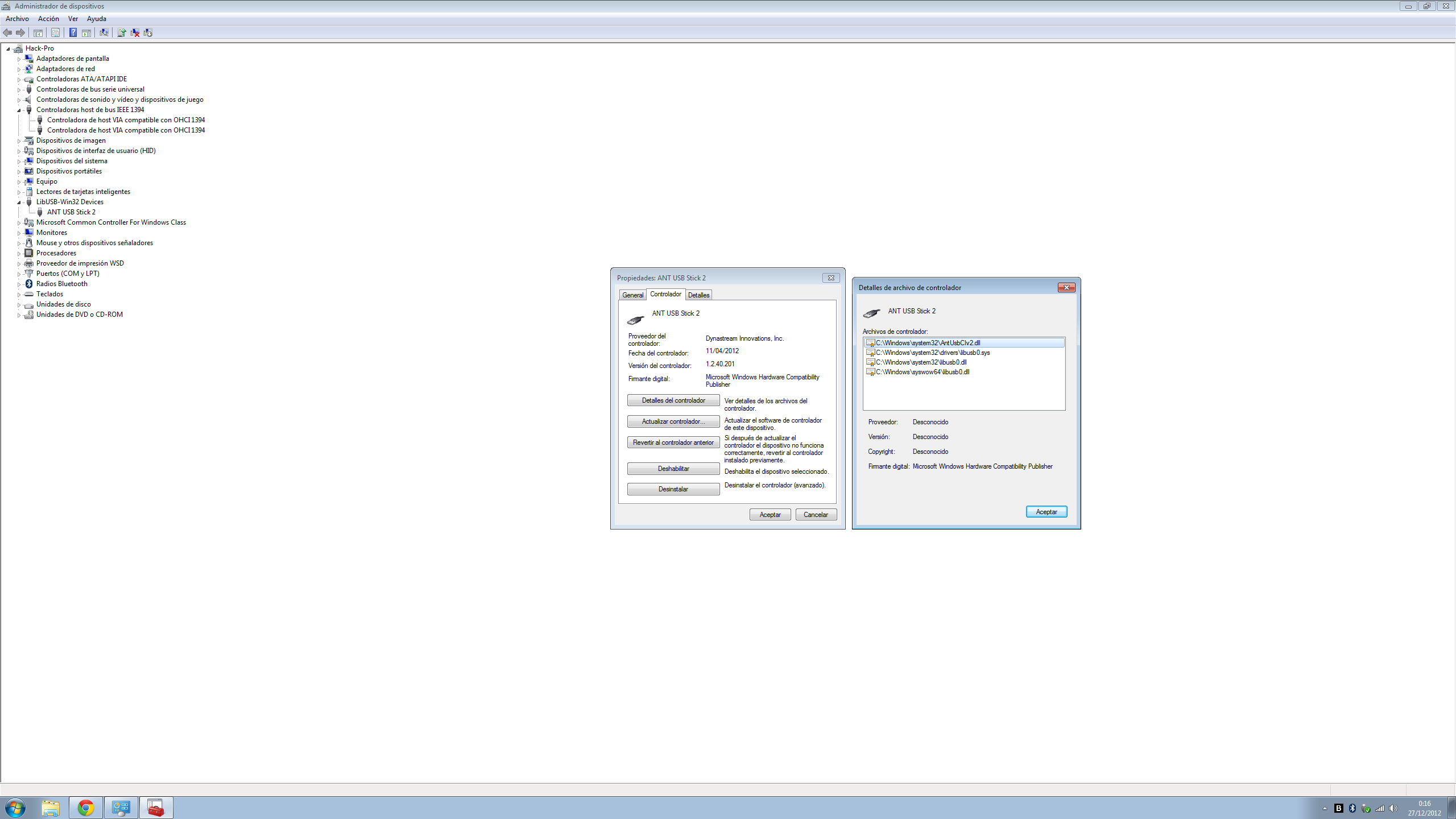
Task: Click the volume speaker tray icon
Action: 1393,808
